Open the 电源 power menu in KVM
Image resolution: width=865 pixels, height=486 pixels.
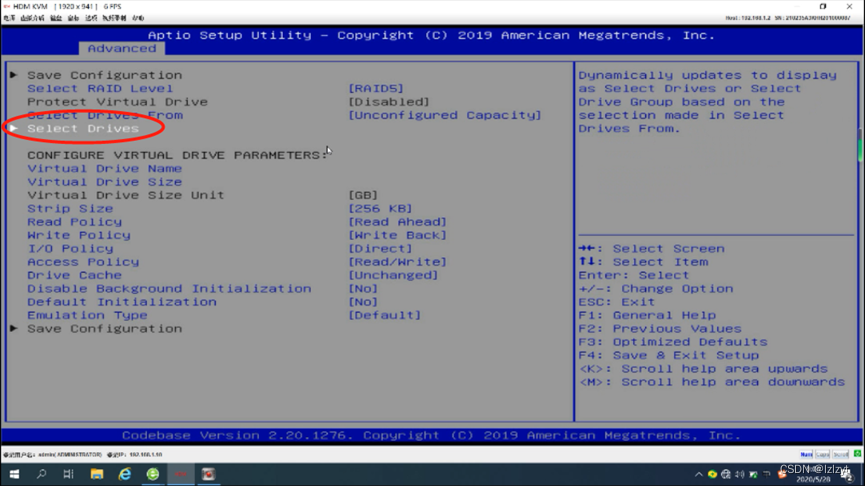(x=9, y=18)
